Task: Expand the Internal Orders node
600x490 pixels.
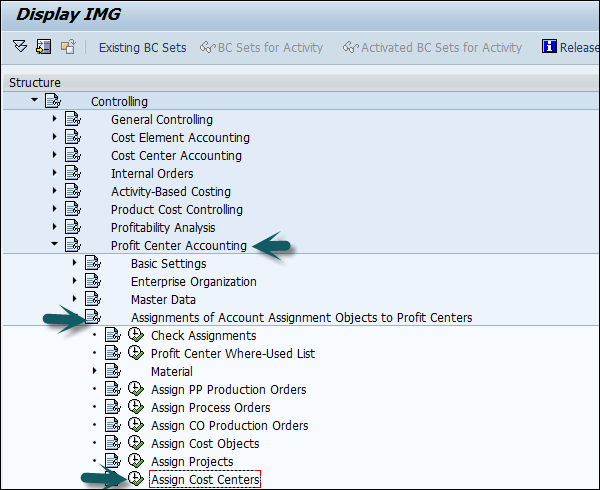Action: coord(55,173)
